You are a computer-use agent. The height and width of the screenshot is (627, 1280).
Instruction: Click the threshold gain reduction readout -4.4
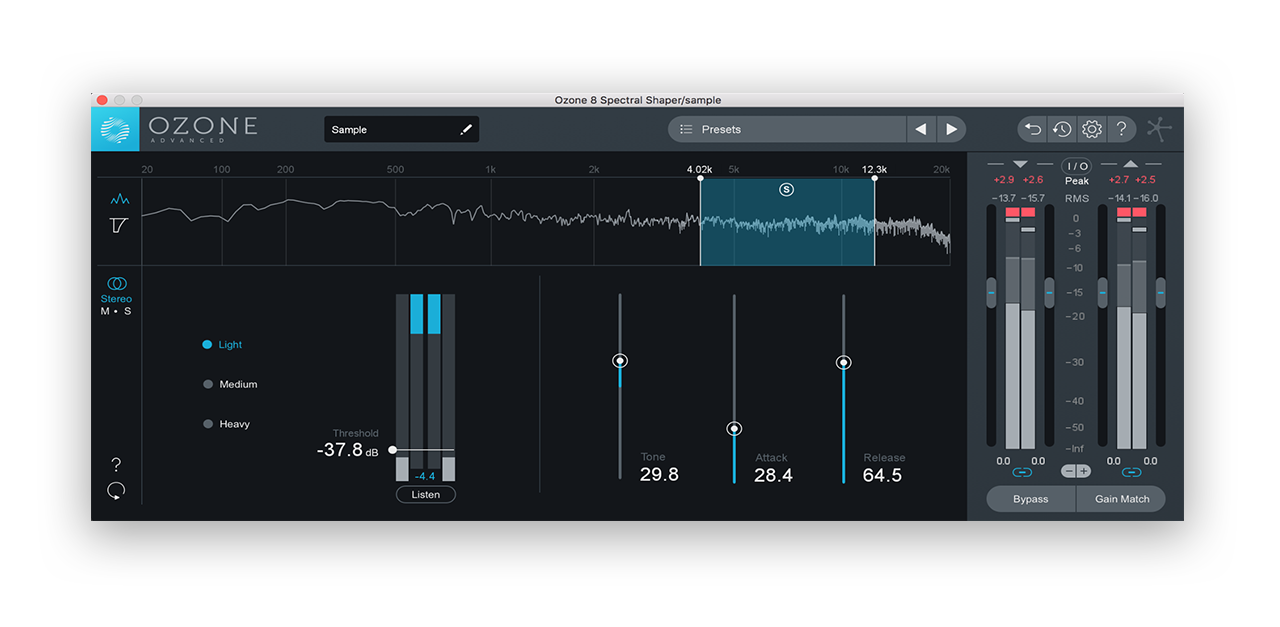click(x=425, y=477)
